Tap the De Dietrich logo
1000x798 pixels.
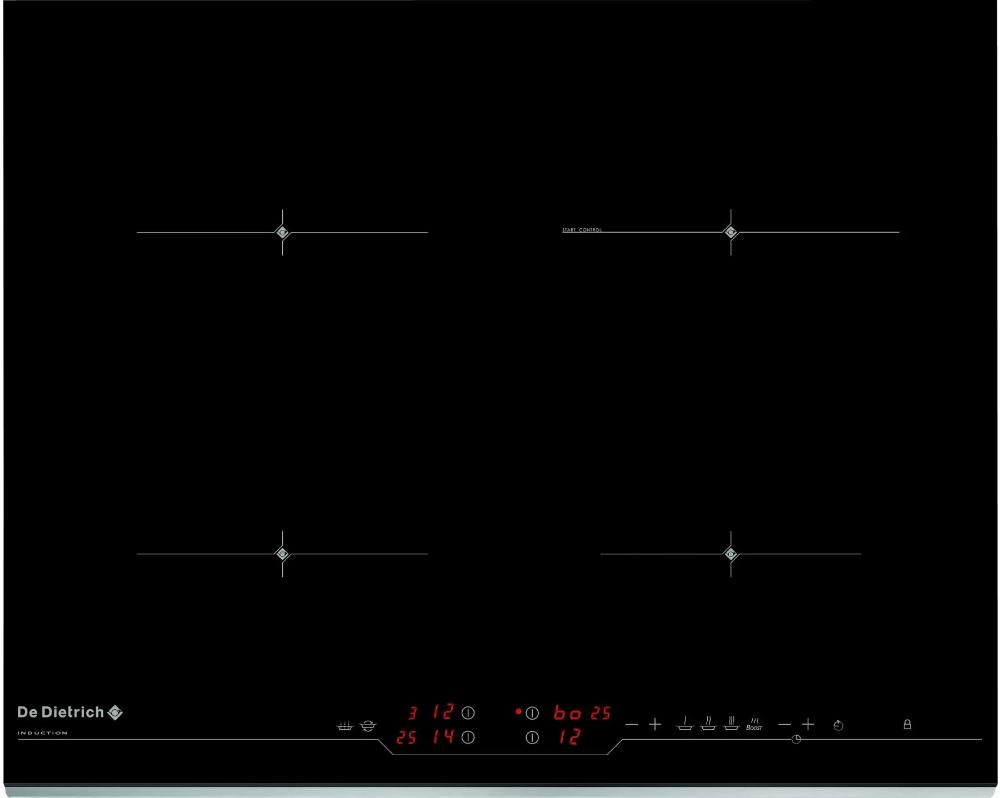(x=70, y=712)
